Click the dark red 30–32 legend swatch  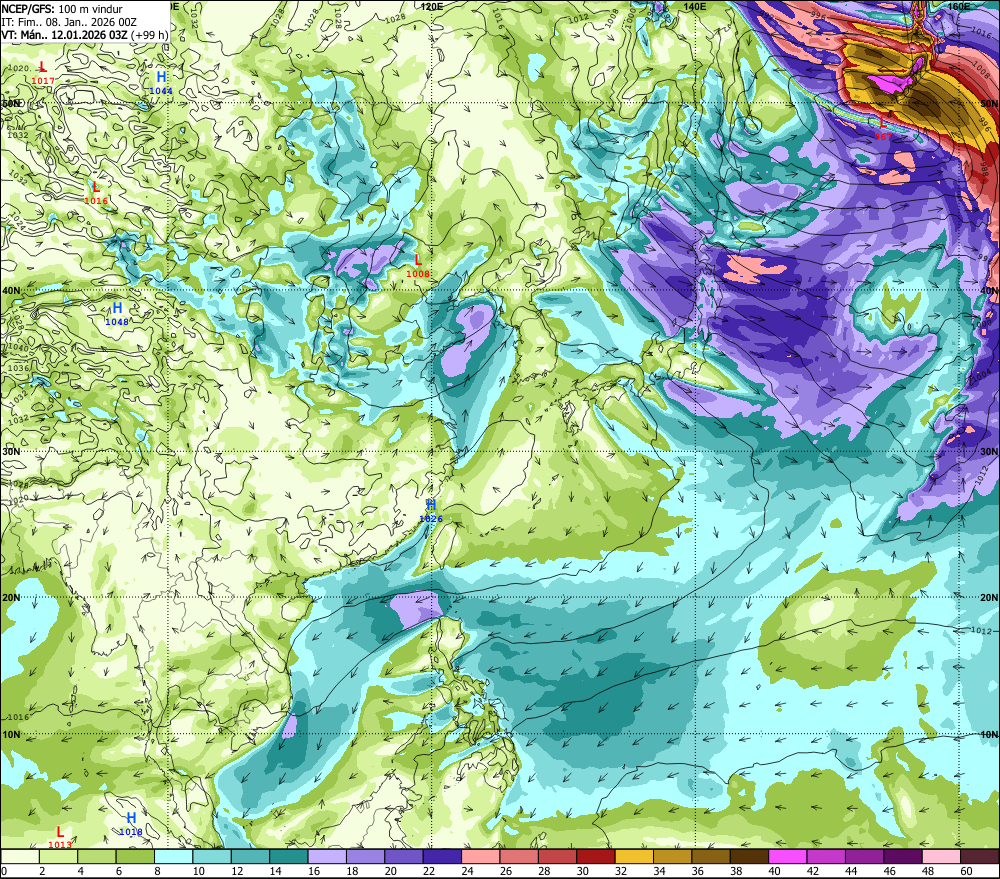click(x=596, y=857)
